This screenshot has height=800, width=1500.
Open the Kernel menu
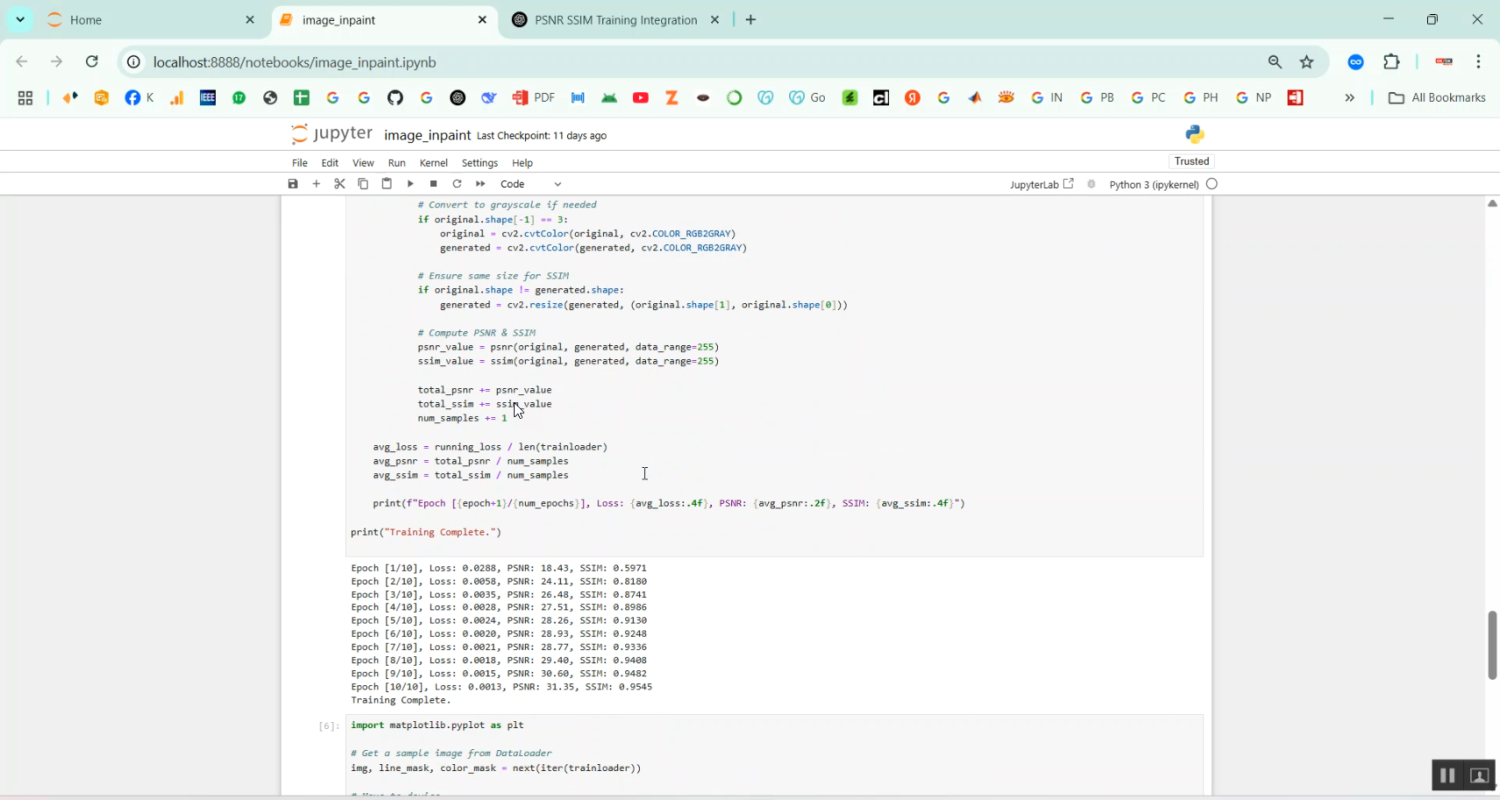point(432,162)
